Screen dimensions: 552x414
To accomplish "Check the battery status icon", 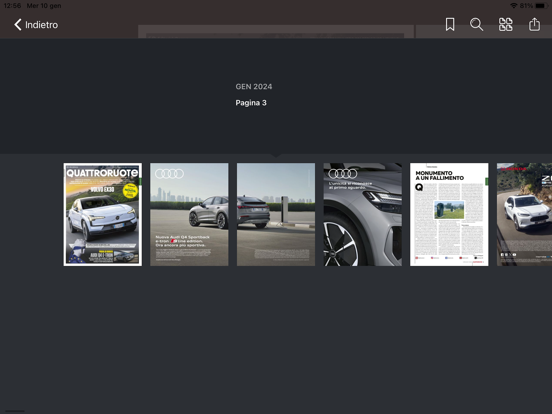I will (x=541, y=6).
